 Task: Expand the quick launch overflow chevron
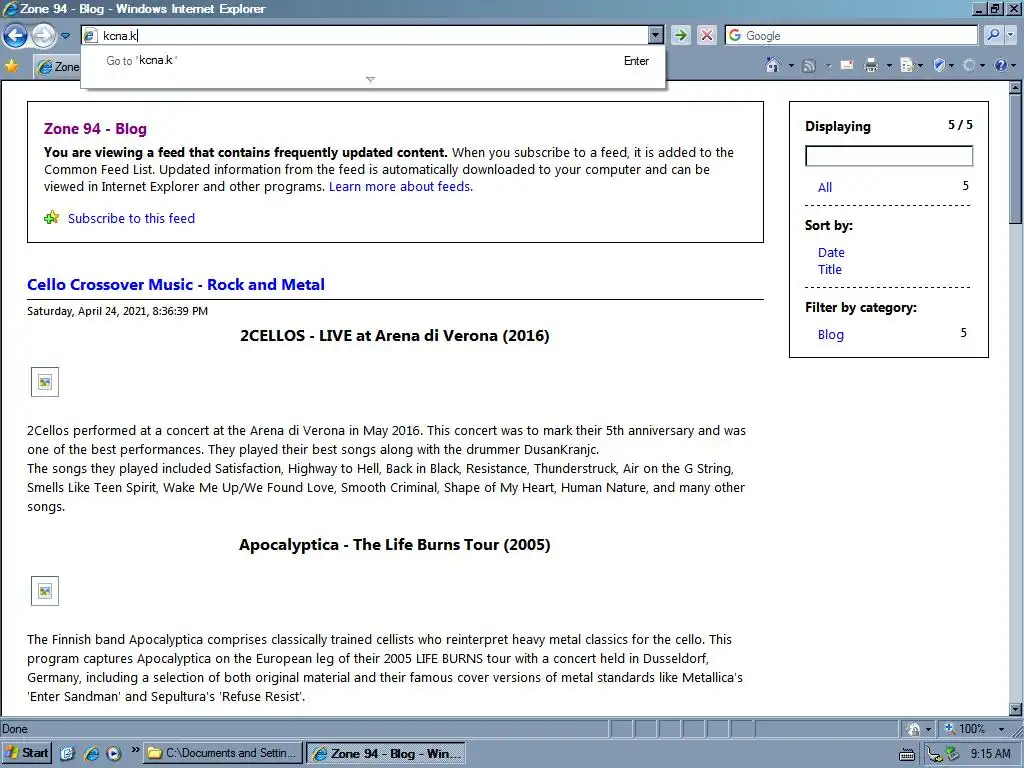(135, 749)
